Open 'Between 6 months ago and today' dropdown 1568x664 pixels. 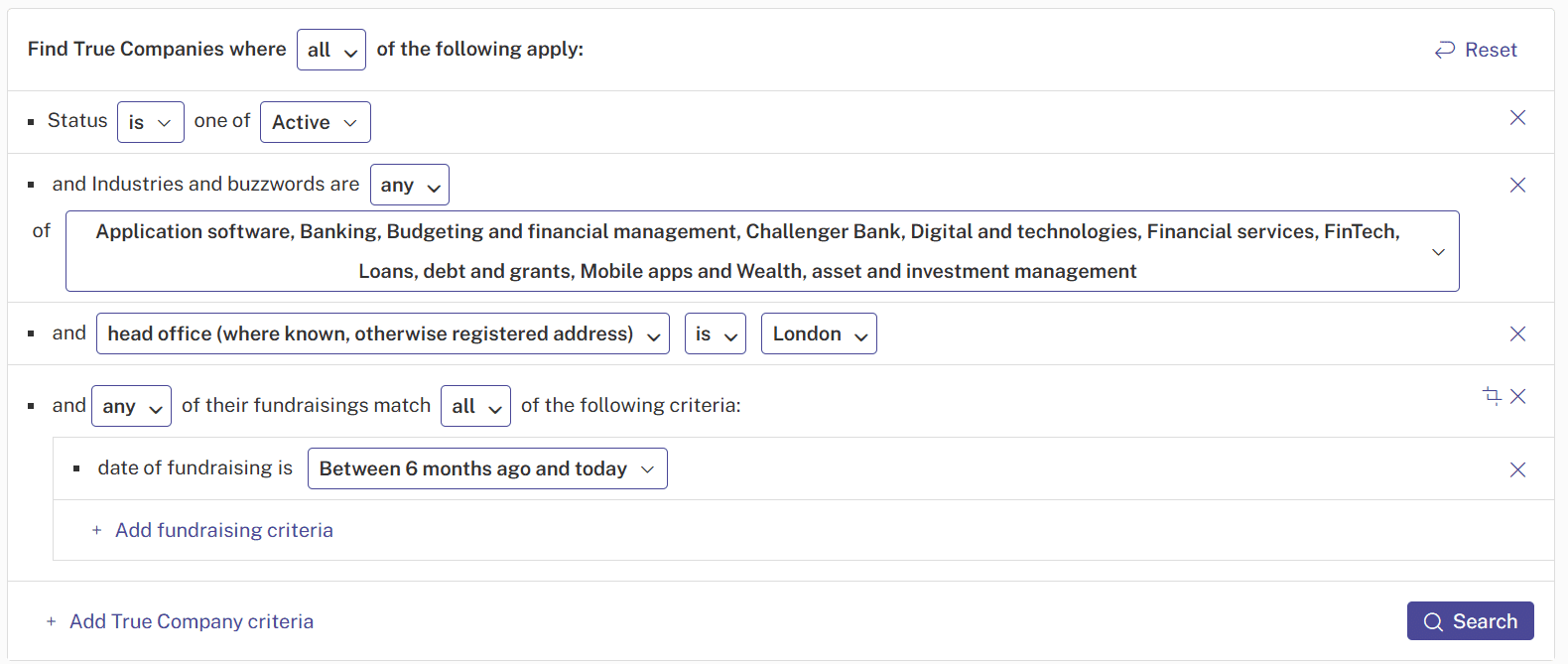click(487, 468)
